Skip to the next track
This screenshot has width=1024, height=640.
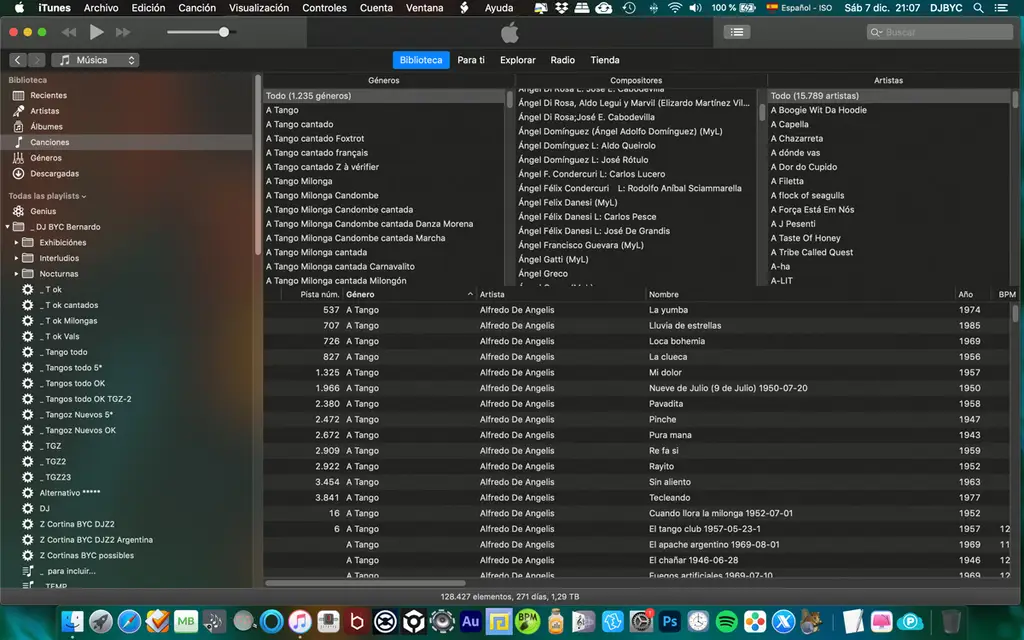(x=123, y=32)
